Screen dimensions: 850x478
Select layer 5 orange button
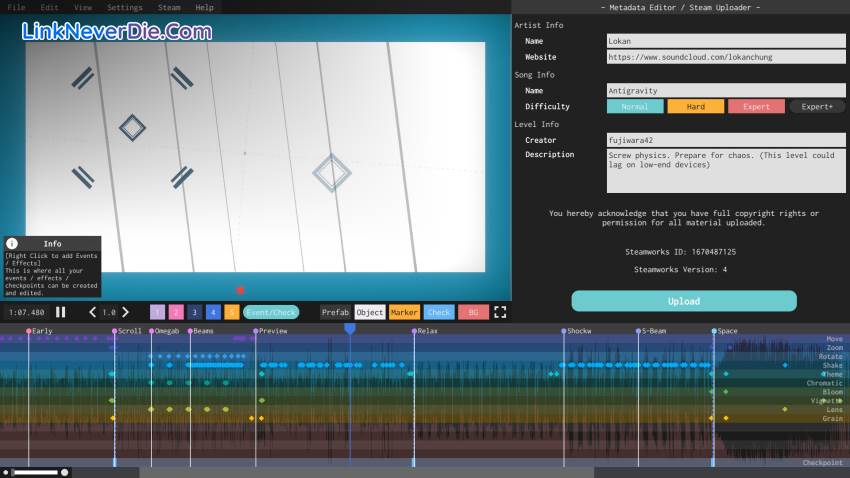coord(232,312)
